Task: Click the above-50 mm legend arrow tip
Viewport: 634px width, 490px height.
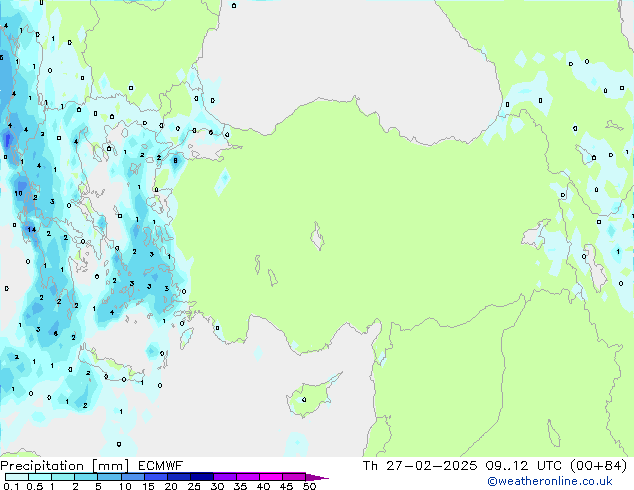Action: pos(317,477)
